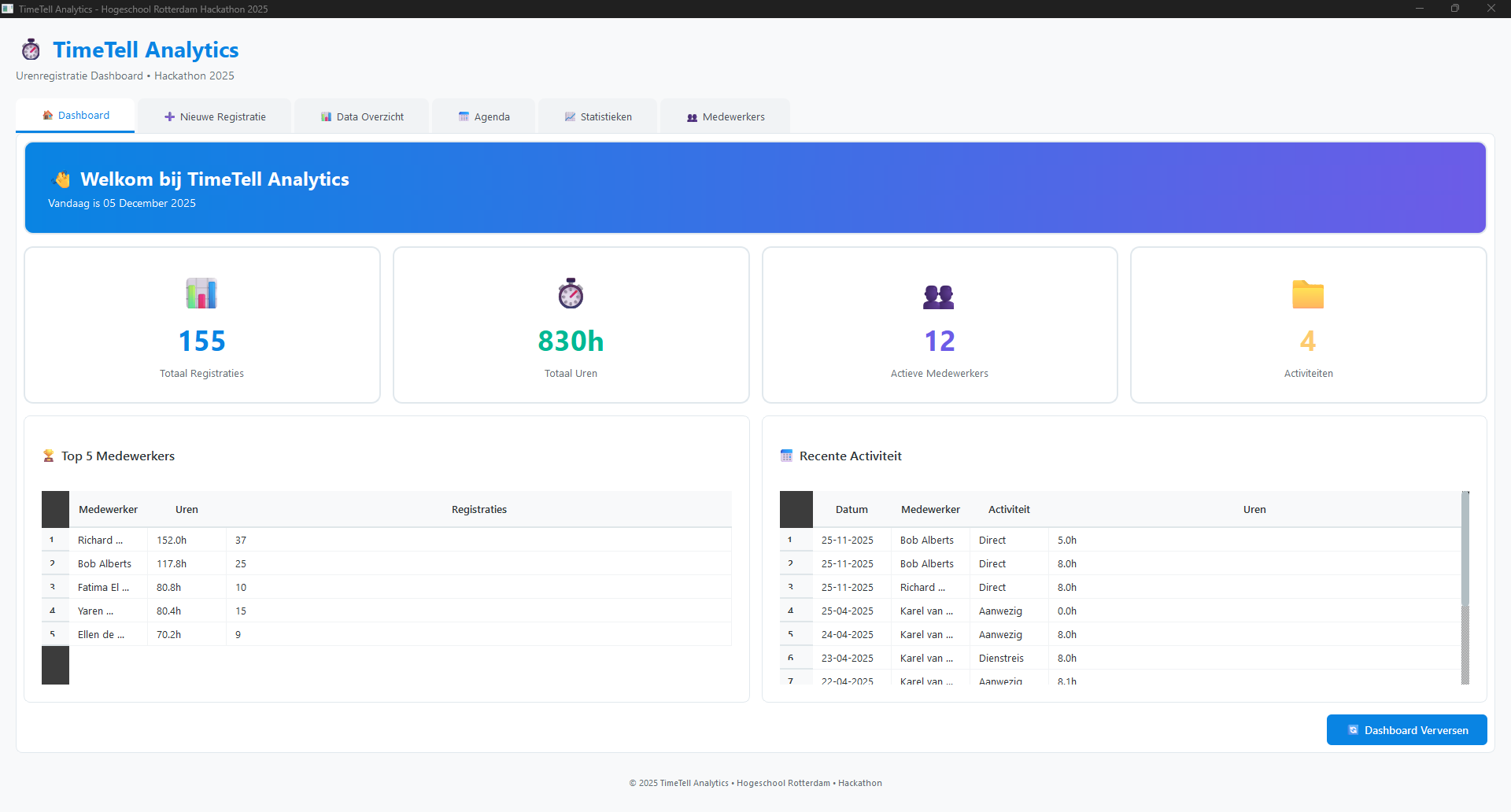This screenshot has width=1511, height=812.
Task: Click the stopwatch icon above 830h
Action: pyautogui.click(x=571, y=293)
